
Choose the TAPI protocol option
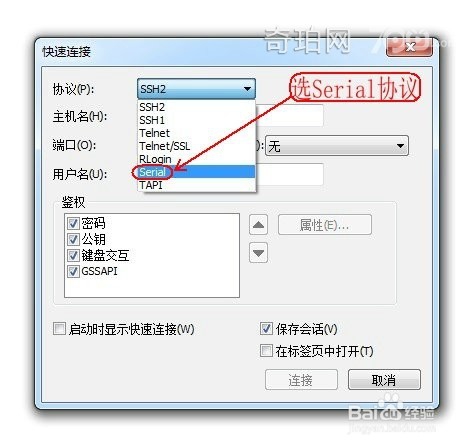click(x=197, y=185)
